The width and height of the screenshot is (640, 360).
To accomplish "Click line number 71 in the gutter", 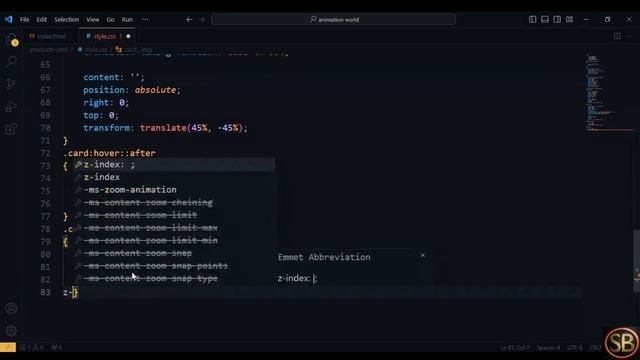I will [x=45, y=140].
